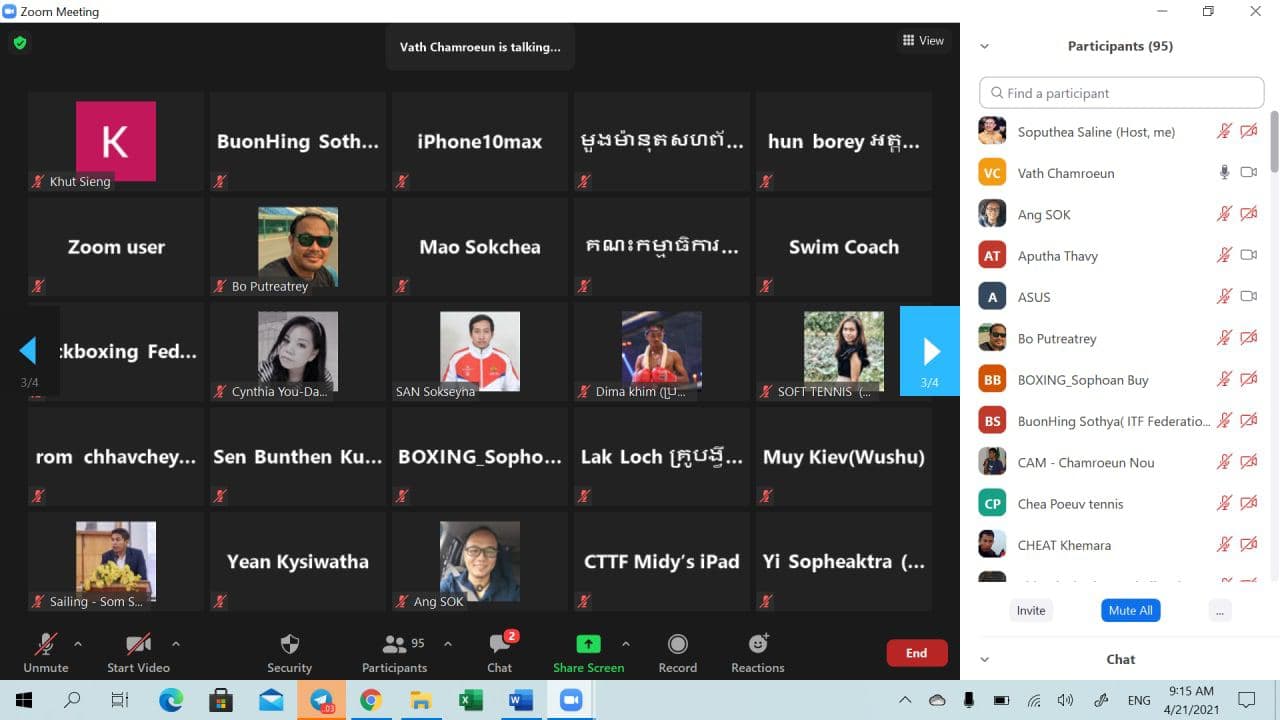This screenshot has height=720, width=1280.
Task: Open Telegram from the Windows taskbar
Action: click(x=321, y=700)
